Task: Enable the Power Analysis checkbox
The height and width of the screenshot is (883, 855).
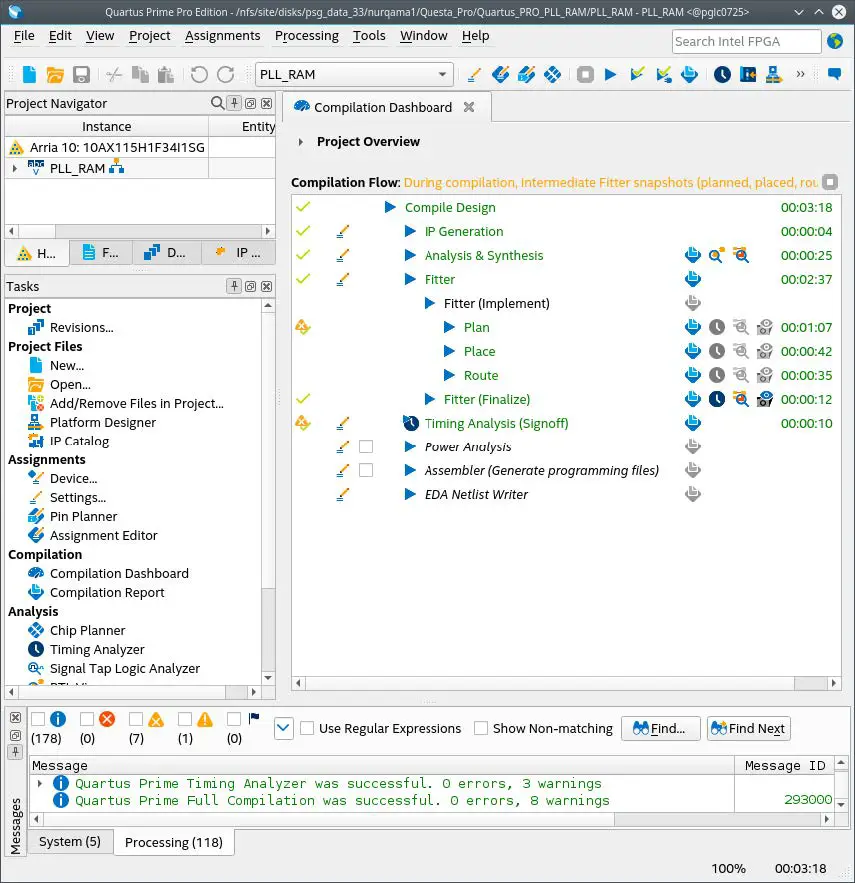Action: click(x=364, y=446)
